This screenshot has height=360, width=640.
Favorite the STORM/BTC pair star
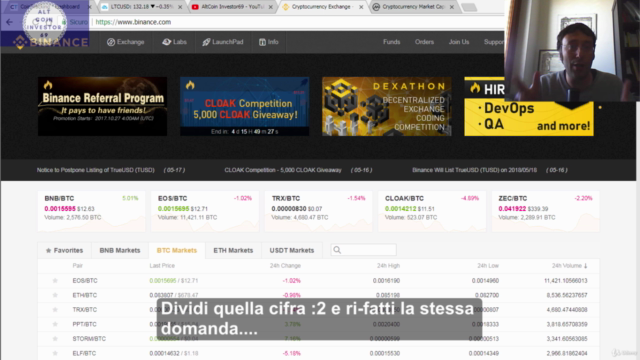(x=55, y=339)
